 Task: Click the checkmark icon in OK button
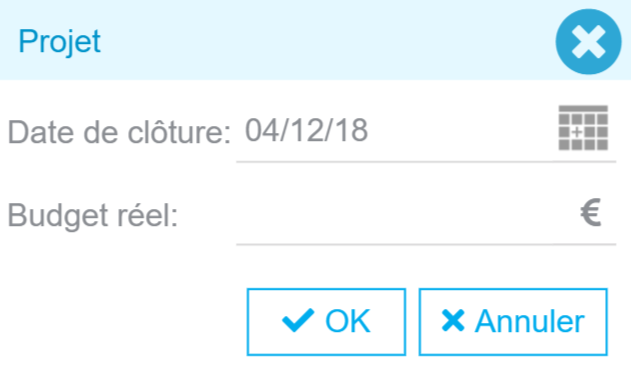(298, 320)
